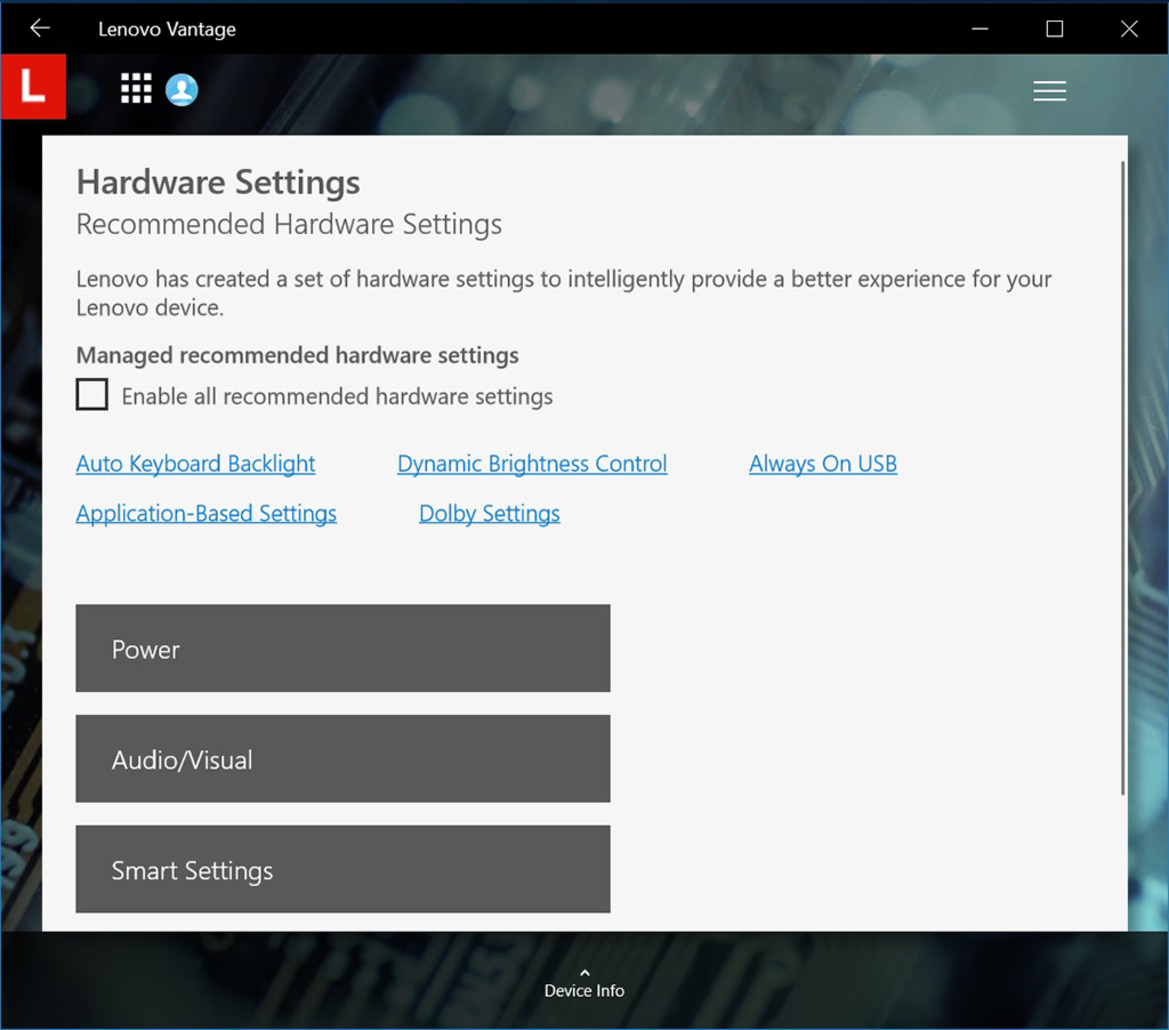This screenshot has height=1030, width=1169.
Task: Click the vertical scrollbar of settings panel
Action: [x=1123, y=478]
